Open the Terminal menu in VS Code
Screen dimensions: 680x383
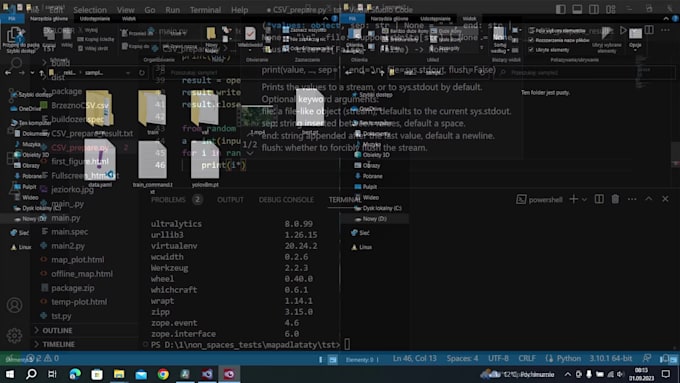tap(205, 10)
